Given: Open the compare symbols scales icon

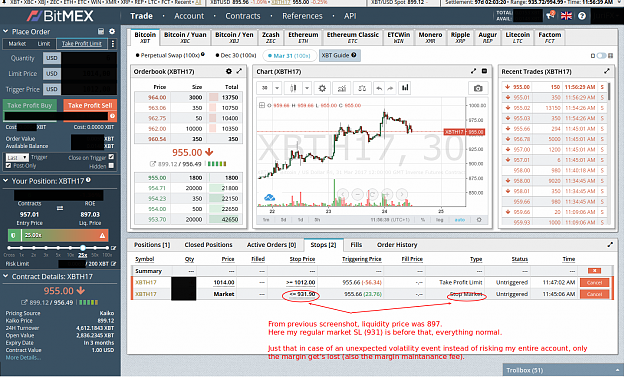Looking at the screenshot, I should point(362,88).
